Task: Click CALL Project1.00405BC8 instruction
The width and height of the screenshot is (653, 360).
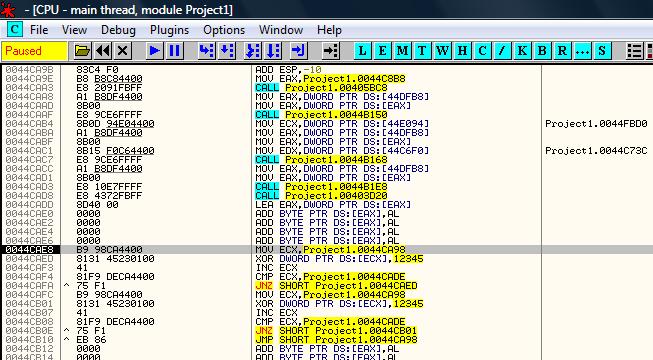Action: click(321, 88)
